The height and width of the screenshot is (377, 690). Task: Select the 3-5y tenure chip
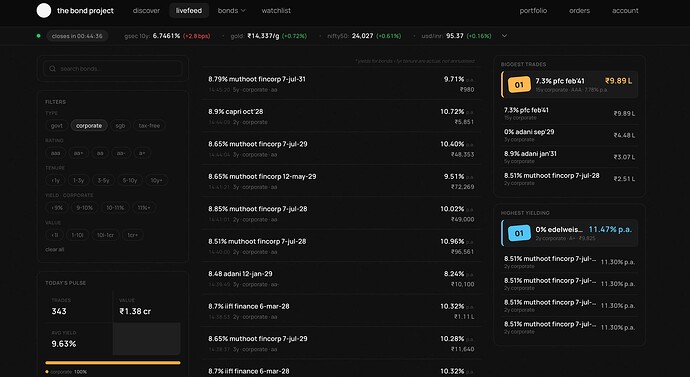coord(103,180)
